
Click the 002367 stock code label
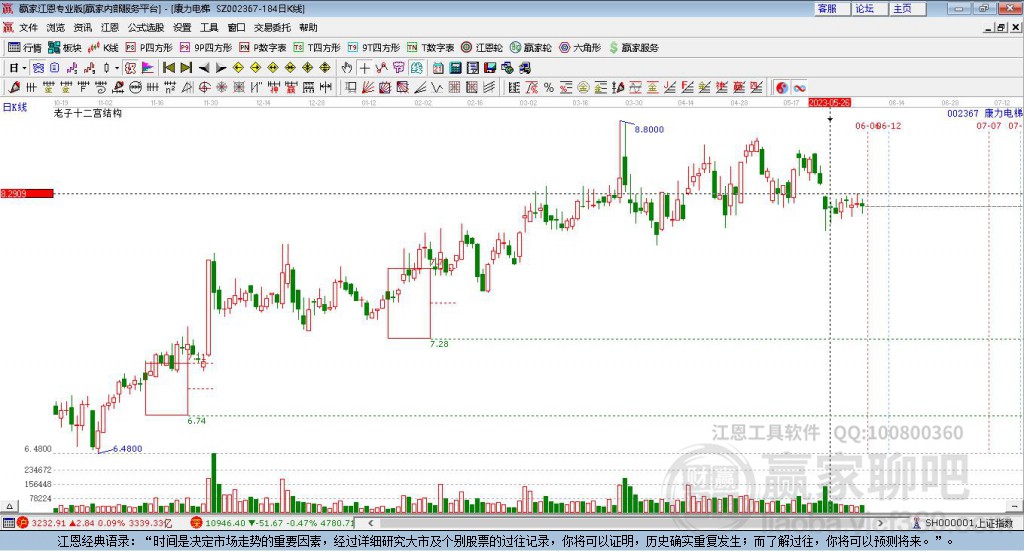coord(963,114)
